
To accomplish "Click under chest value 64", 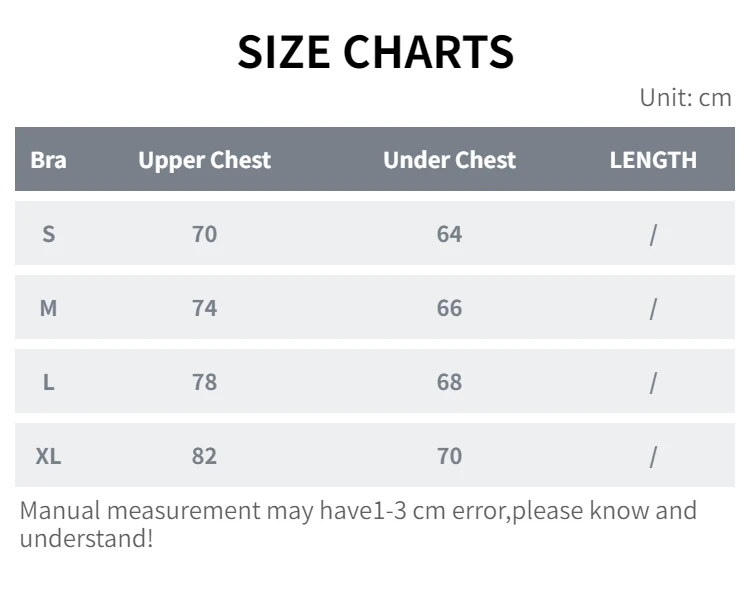I will [450, 234].
